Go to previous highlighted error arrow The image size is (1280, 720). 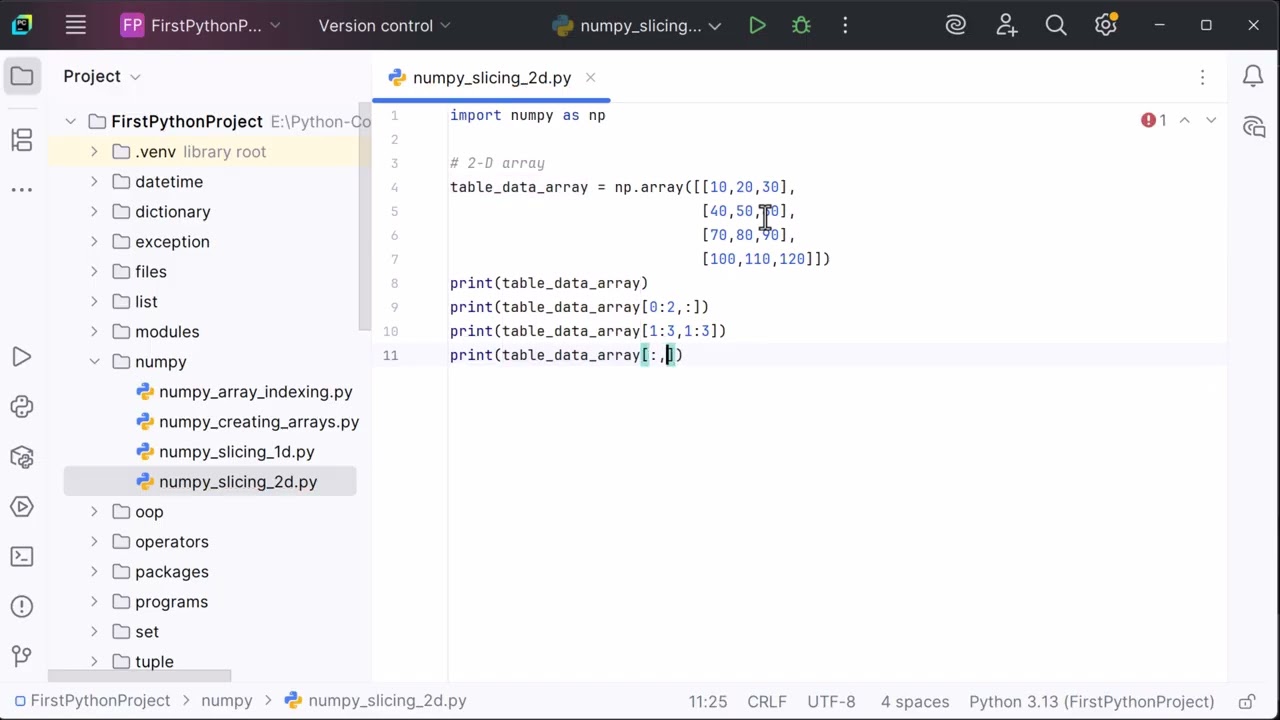point(1184,120)
